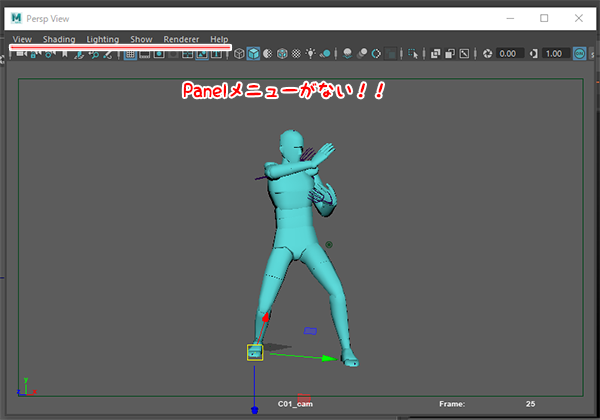Open the View menu

pos(22,39)
